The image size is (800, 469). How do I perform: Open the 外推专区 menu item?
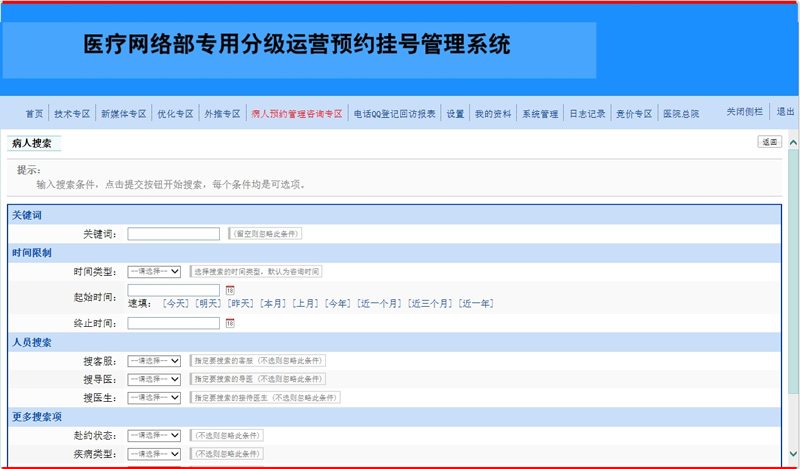[222, 114]
